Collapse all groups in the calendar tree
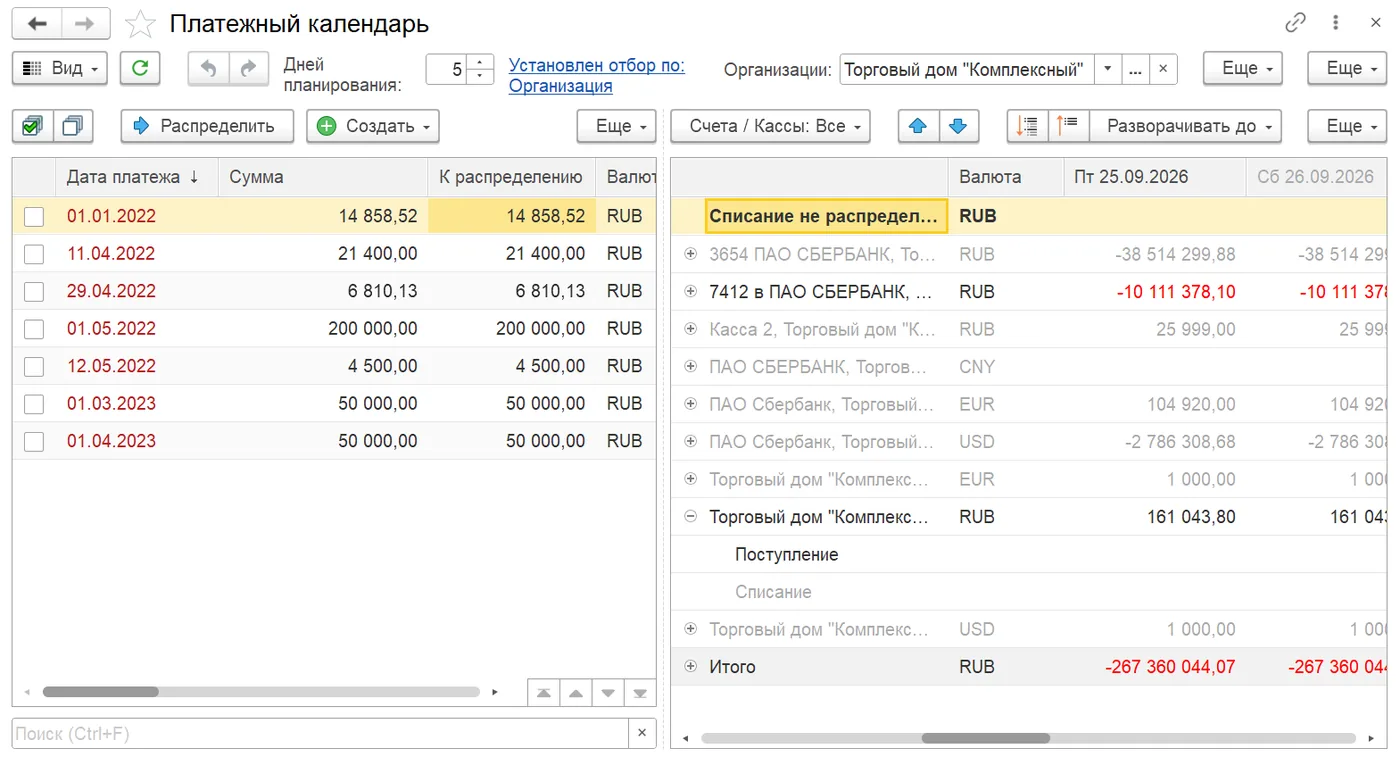The width and height of the screenshot is (1400, 757). 1068,126
